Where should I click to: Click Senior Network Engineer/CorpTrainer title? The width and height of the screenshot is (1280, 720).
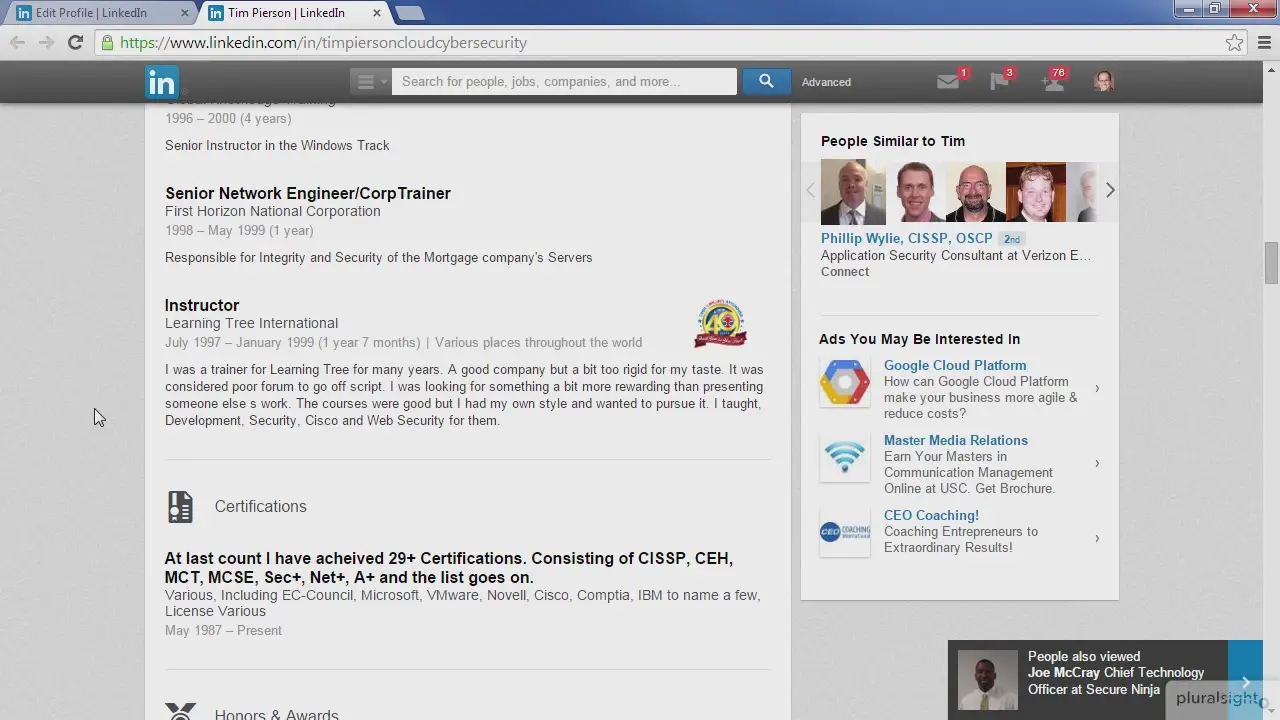[308, 193]
